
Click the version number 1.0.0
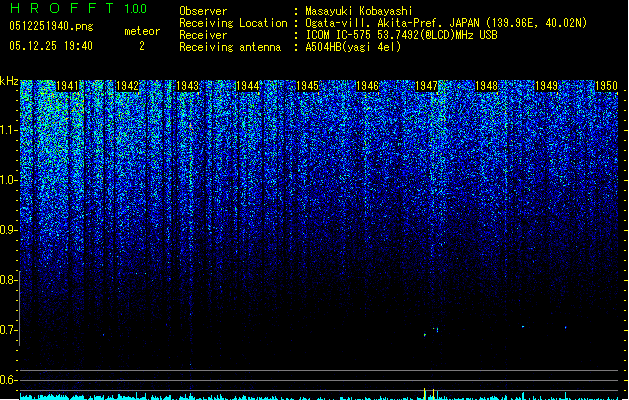point(136,9)
